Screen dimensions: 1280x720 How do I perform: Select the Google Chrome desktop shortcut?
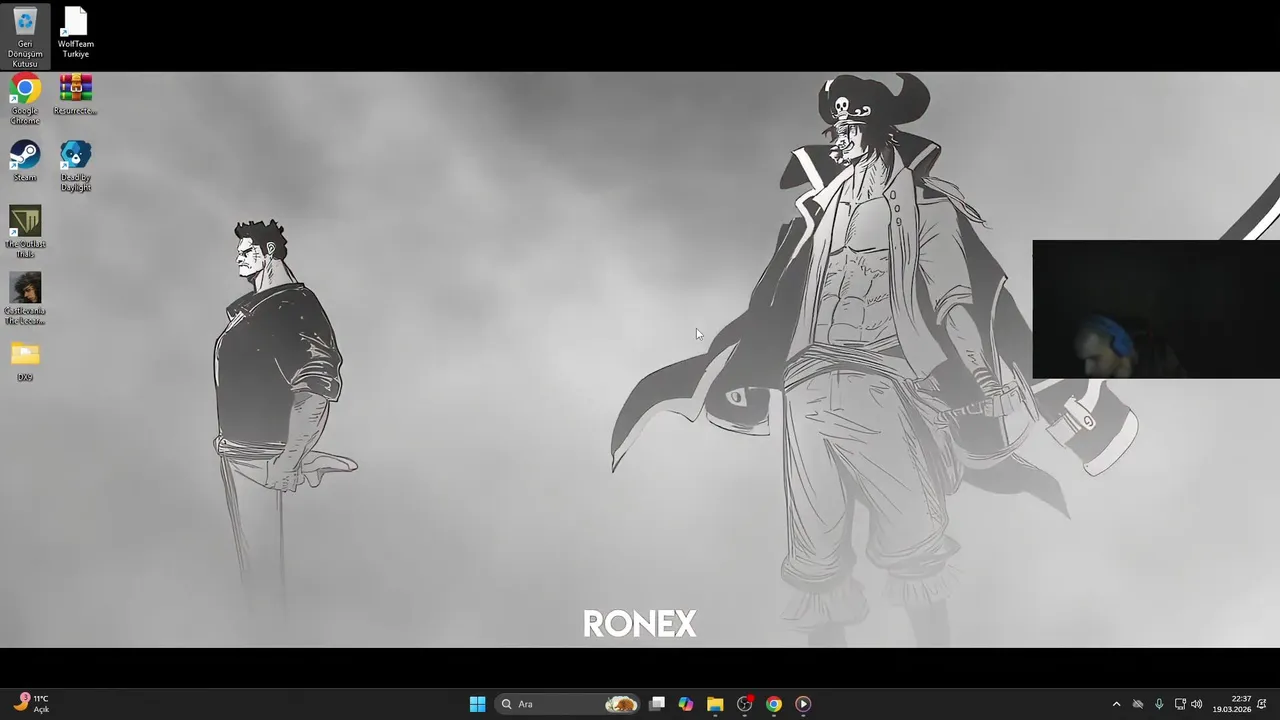(25, 100)
